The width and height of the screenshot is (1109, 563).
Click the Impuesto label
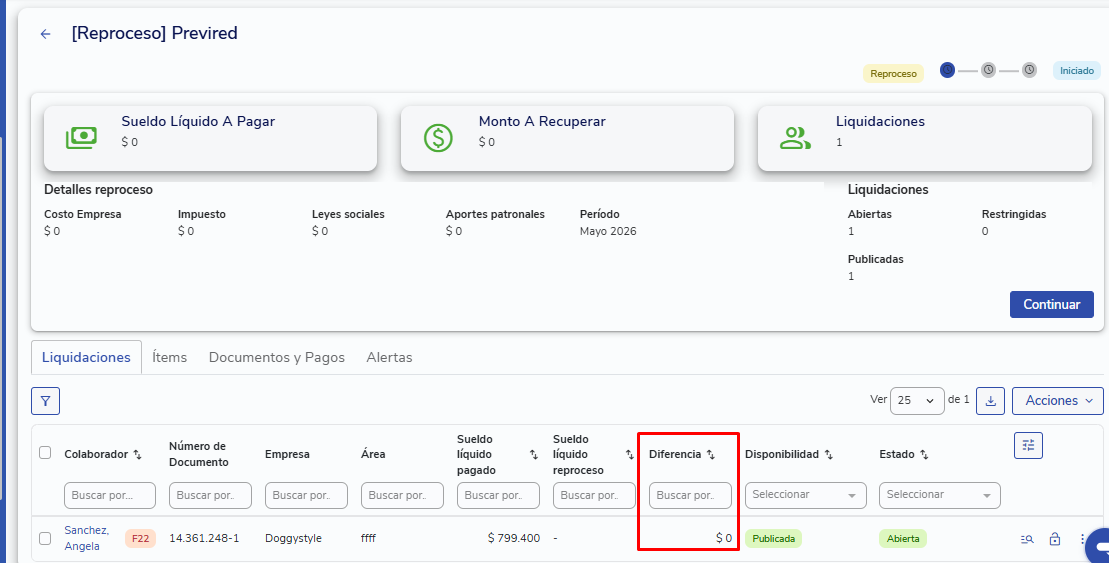[x=202, y=214]
